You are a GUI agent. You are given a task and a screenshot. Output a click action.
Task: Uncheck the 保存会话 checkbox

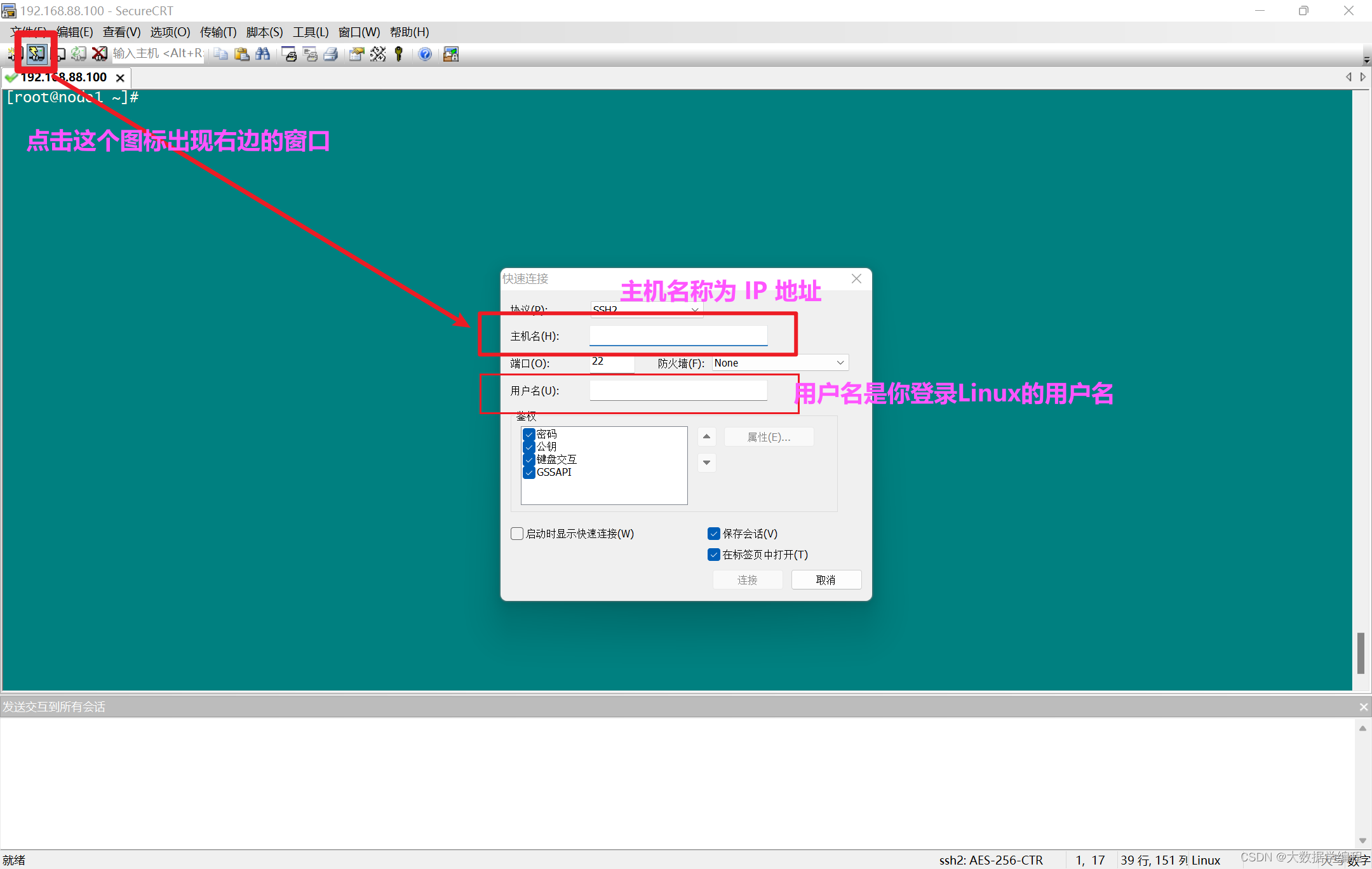click(714, 534)
